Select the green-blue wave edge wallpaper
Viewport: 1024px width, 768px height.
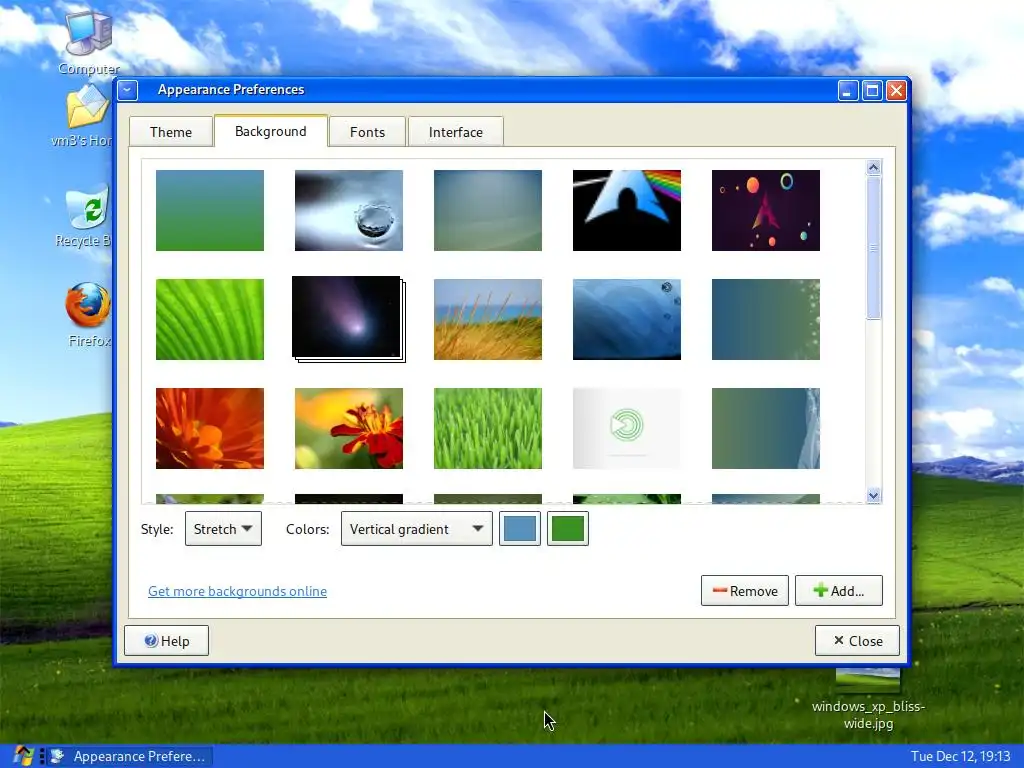[765, 428]
